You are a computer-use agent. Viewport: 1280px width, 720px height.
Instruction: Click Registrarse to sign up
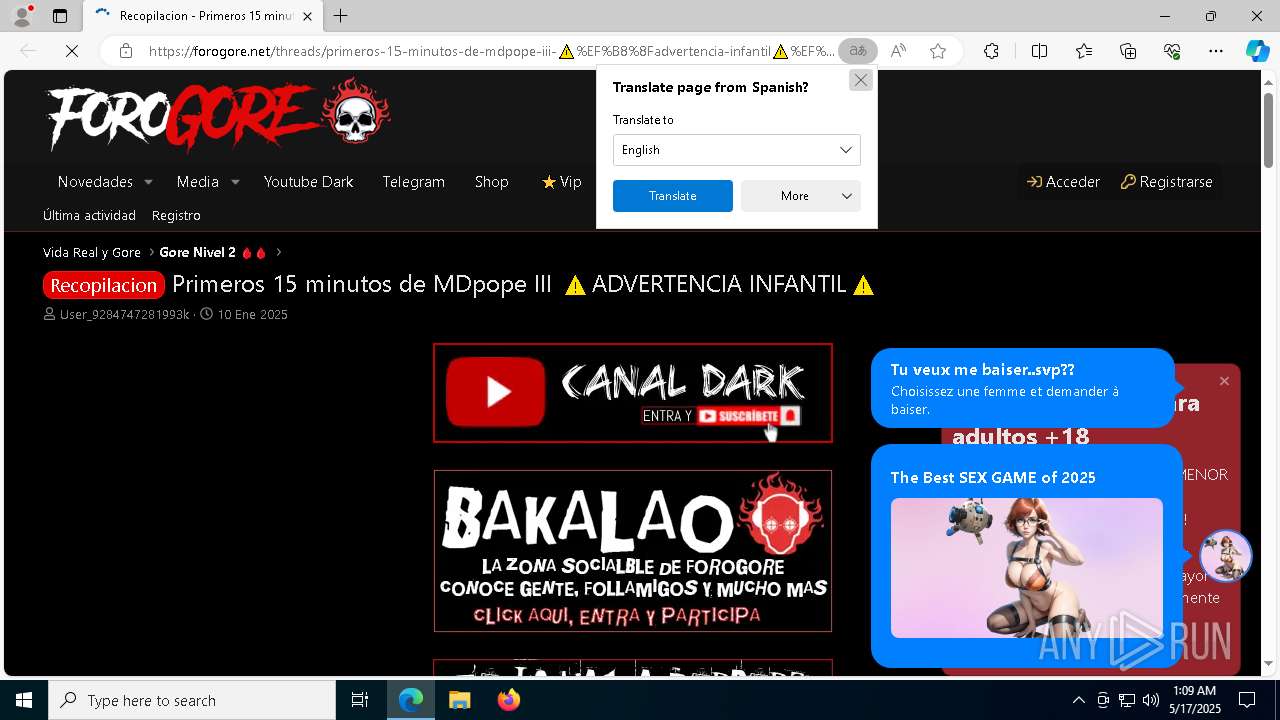pos(1166,182)
